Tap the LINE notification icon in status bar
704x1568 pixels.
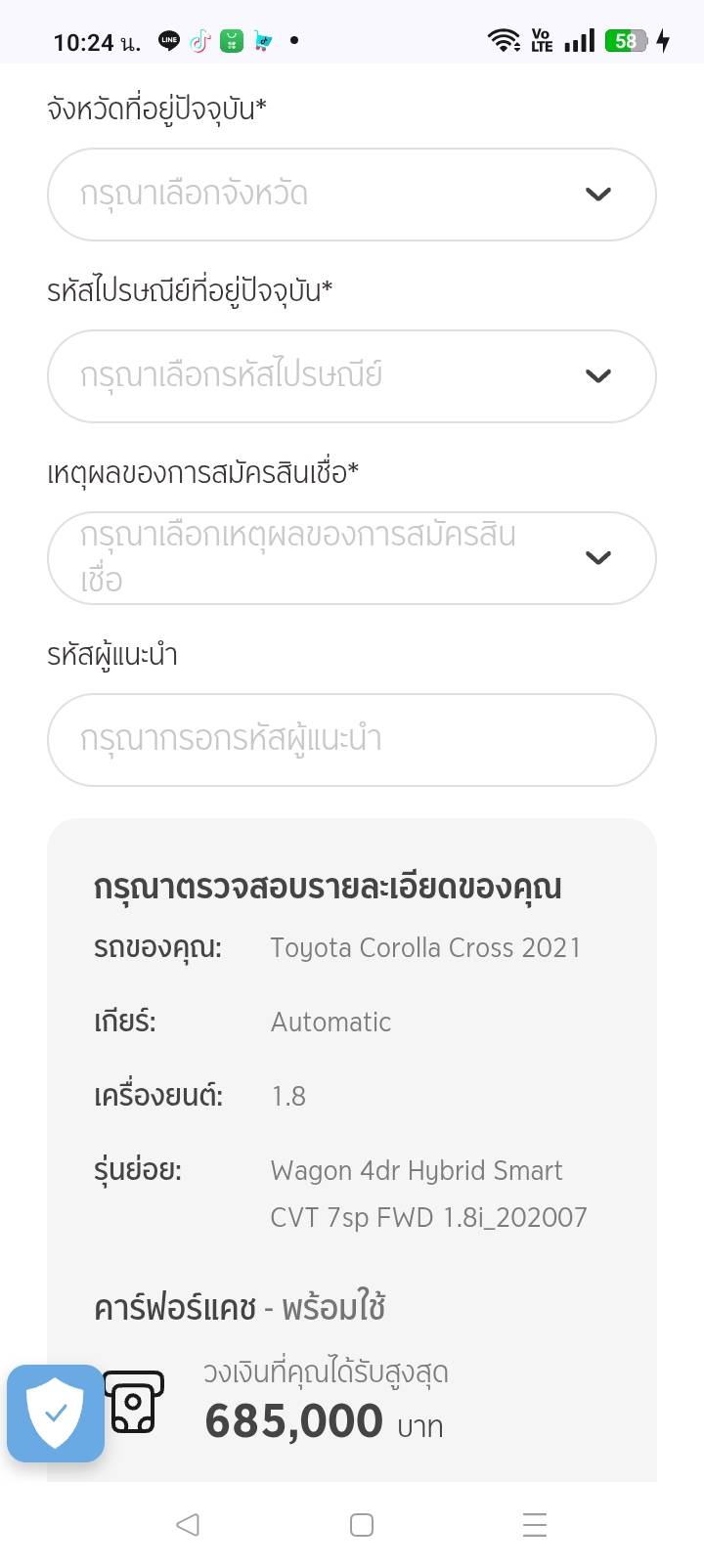click(x=169, y=41)
